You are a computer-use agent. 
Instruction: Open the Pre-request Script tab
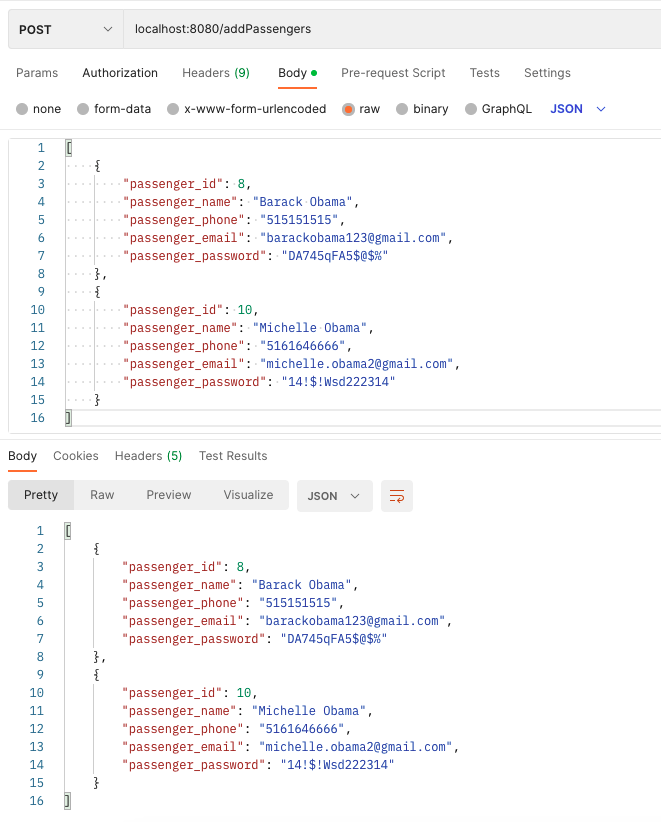393,72
